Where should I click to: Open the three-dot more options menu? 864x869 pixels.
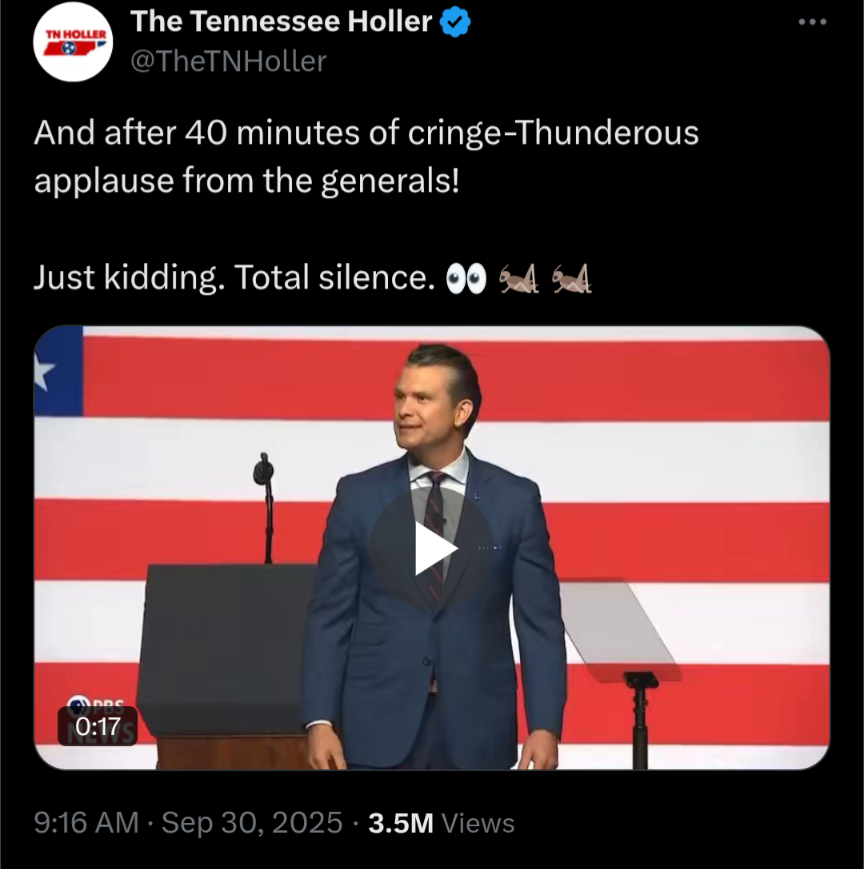811,22
